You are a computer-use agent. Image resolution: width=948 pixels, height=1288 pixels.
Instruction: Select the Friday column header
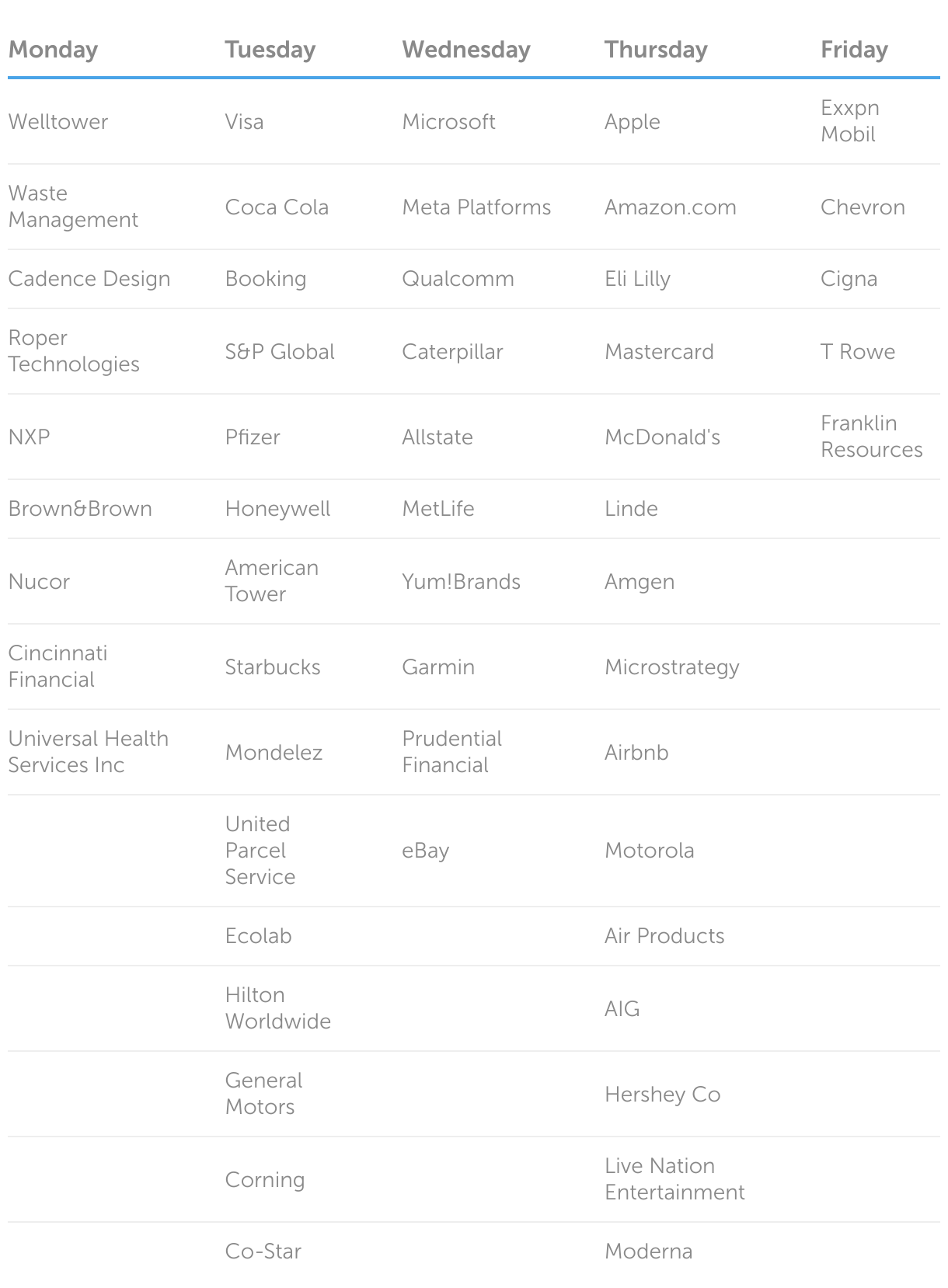tap(854, 50)
